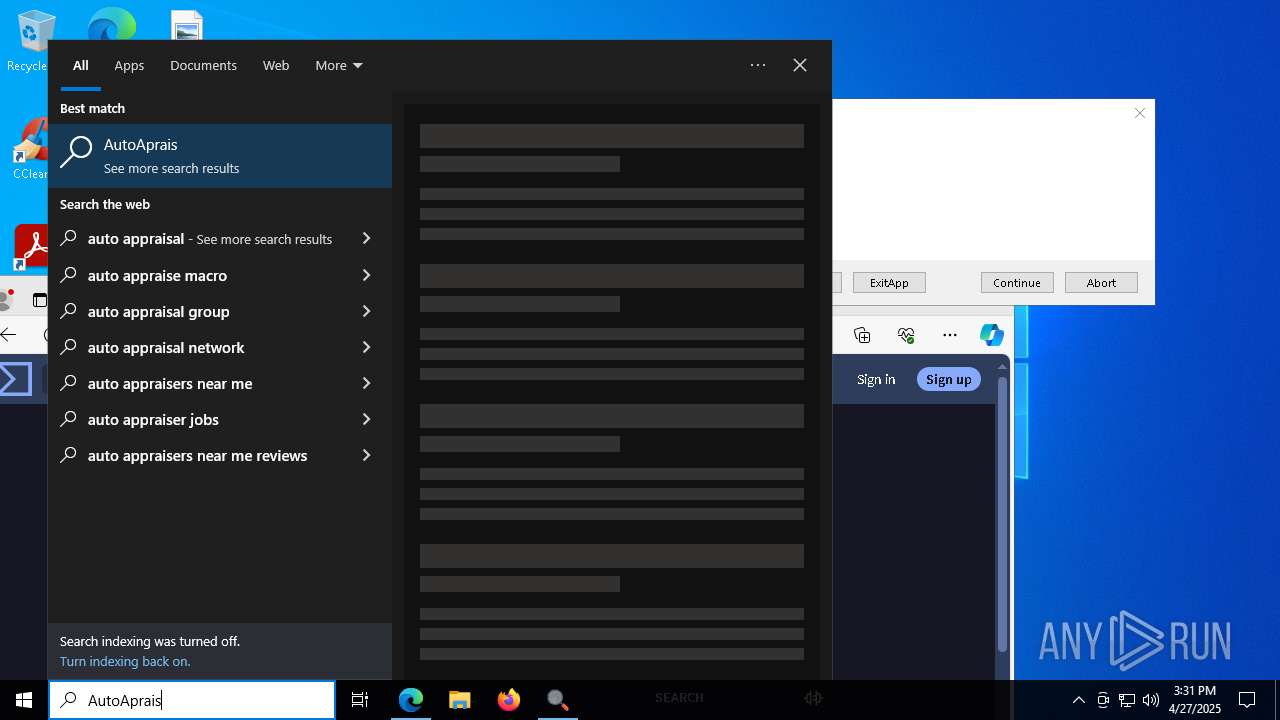Open Edge Settings and more menu
Viewport: 1280px width, 720px height.
pyautogui.click(x=950, y=335)
